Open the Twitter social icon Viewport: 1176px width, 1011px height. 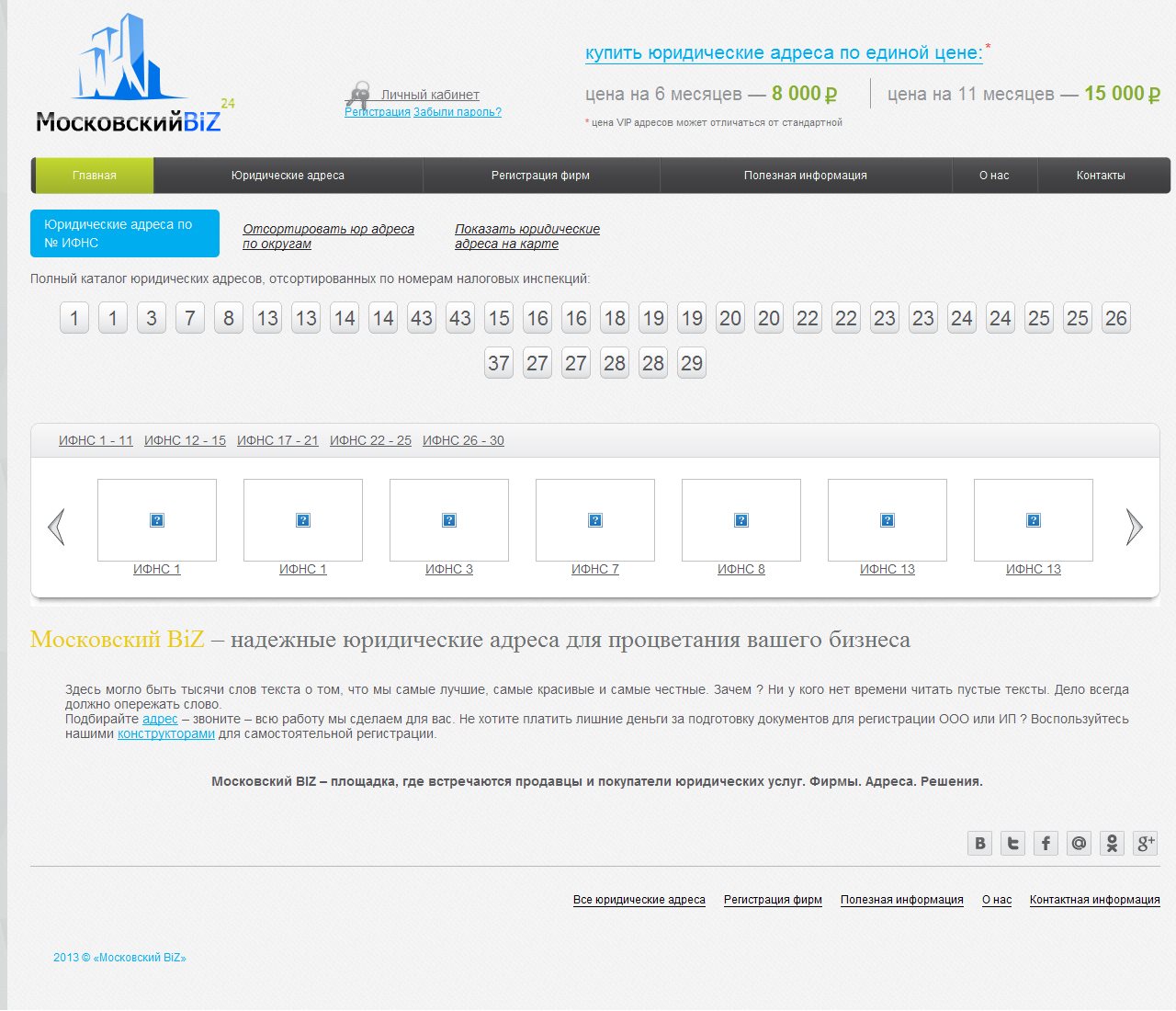point(1013,843)
